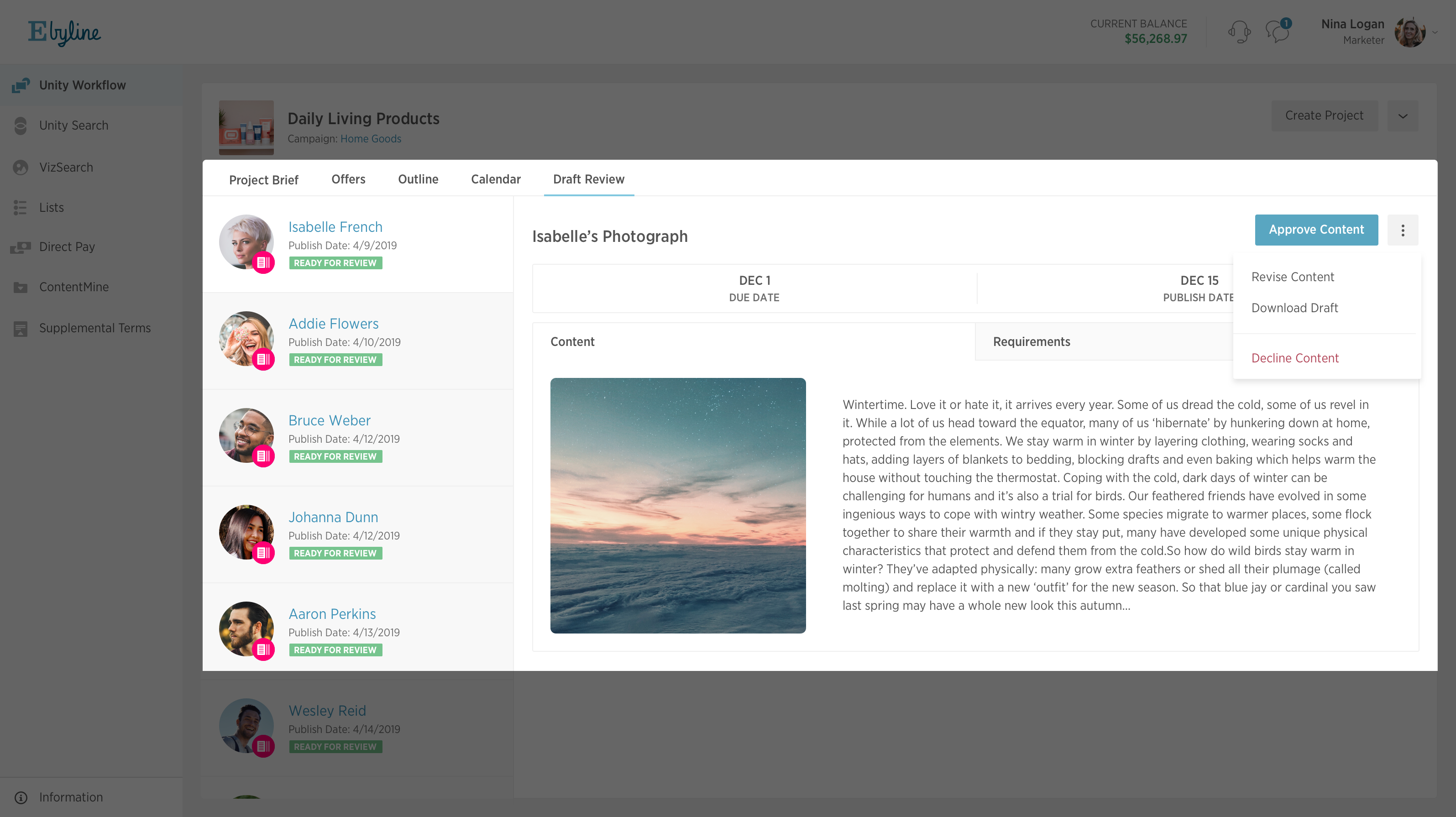Open the sunset sky photograph

click(x=678, y=505)
